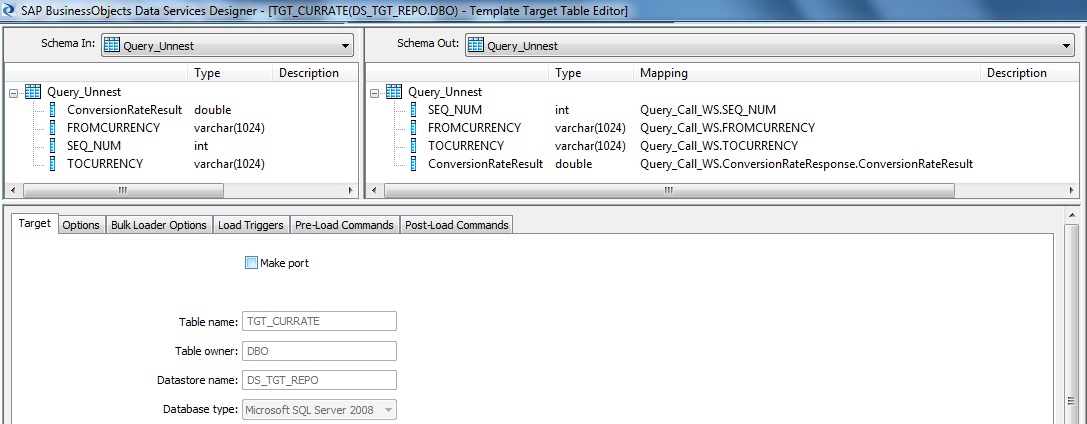Click the Query_Call_WS.TOCURRENCY mapping
Screen dimensions: 1087x424
pos(719,145)
